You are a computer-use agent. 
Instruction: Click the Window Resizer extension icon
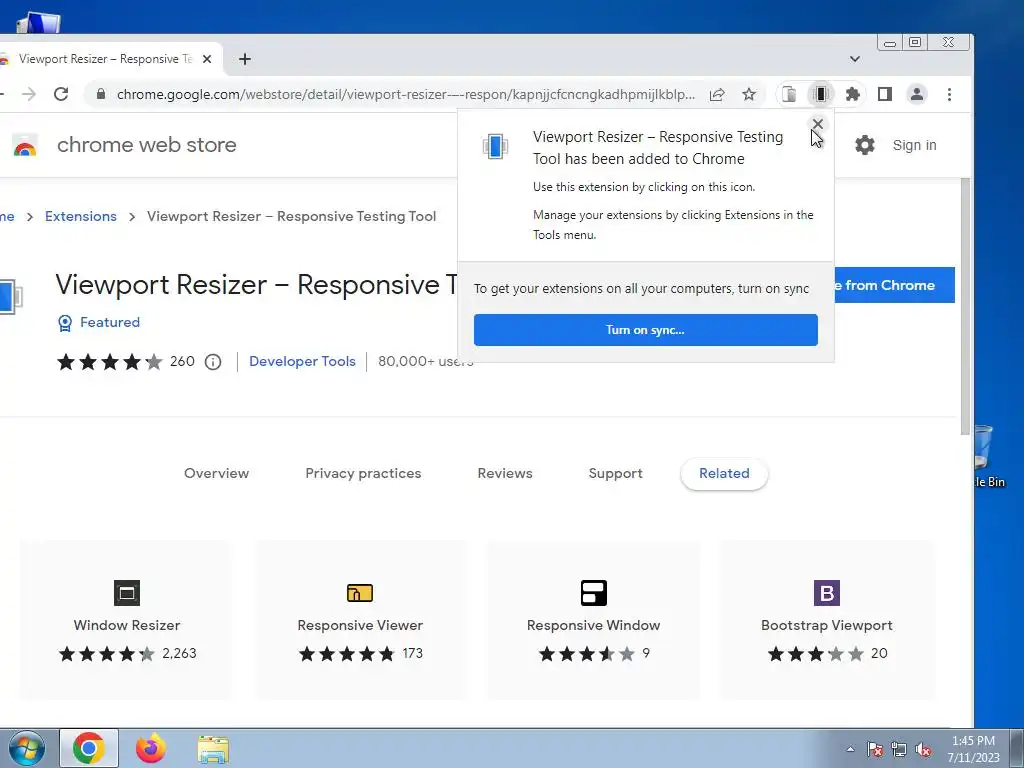(127, 593)
